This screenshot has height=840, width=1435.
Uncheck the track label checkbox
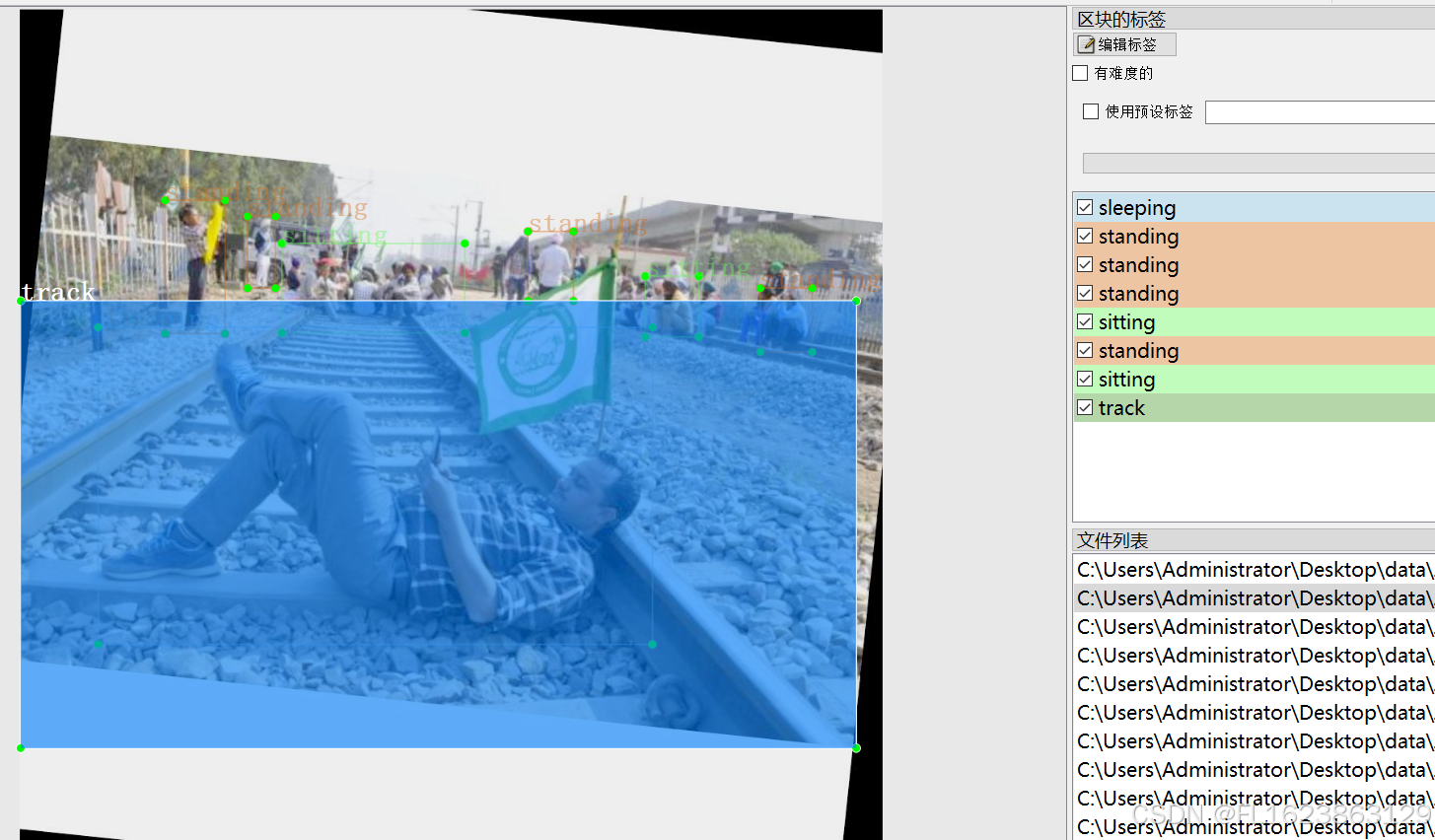point(1085,407)
